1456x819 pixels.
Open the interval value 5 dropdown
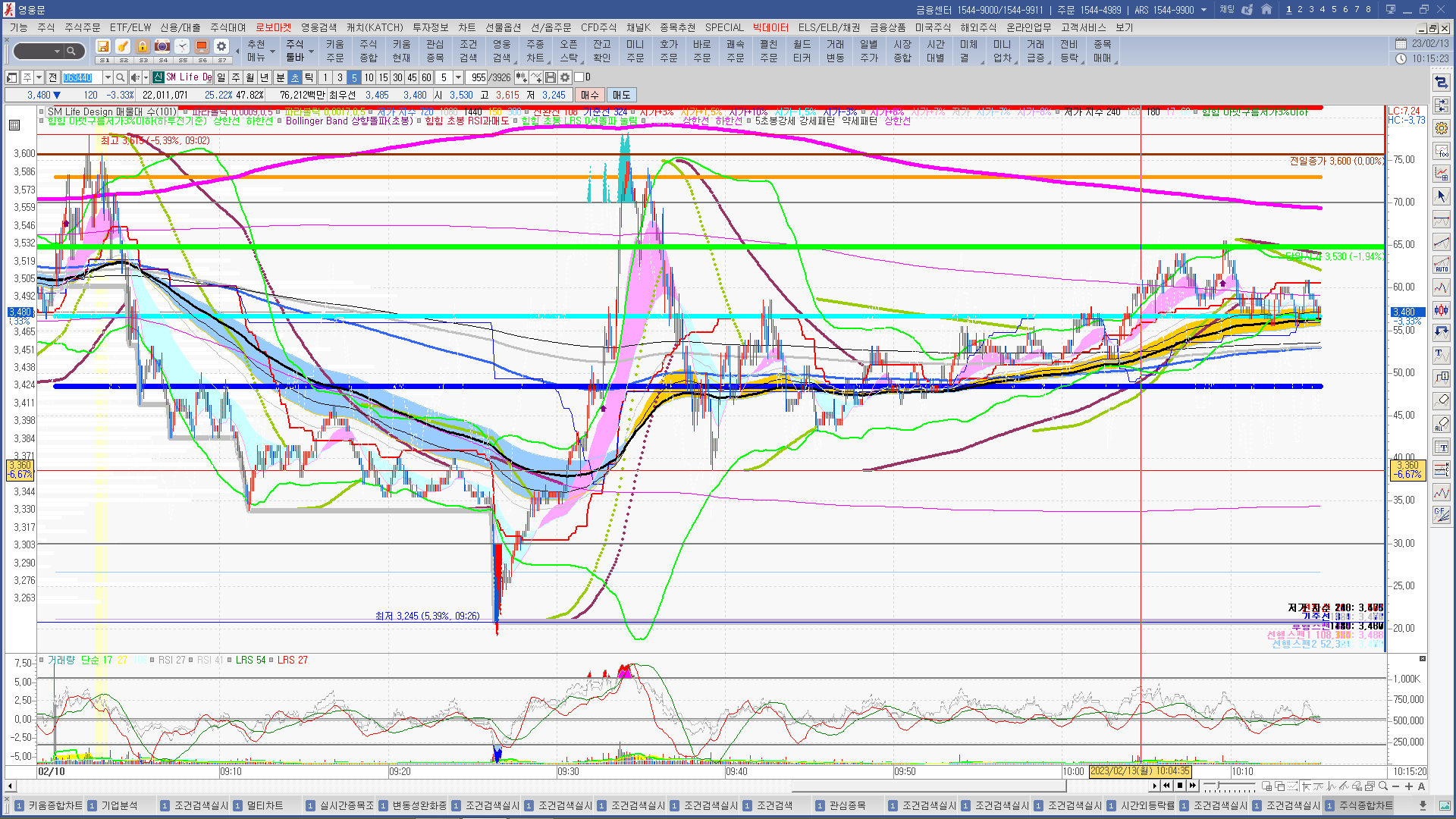point(458,77)
